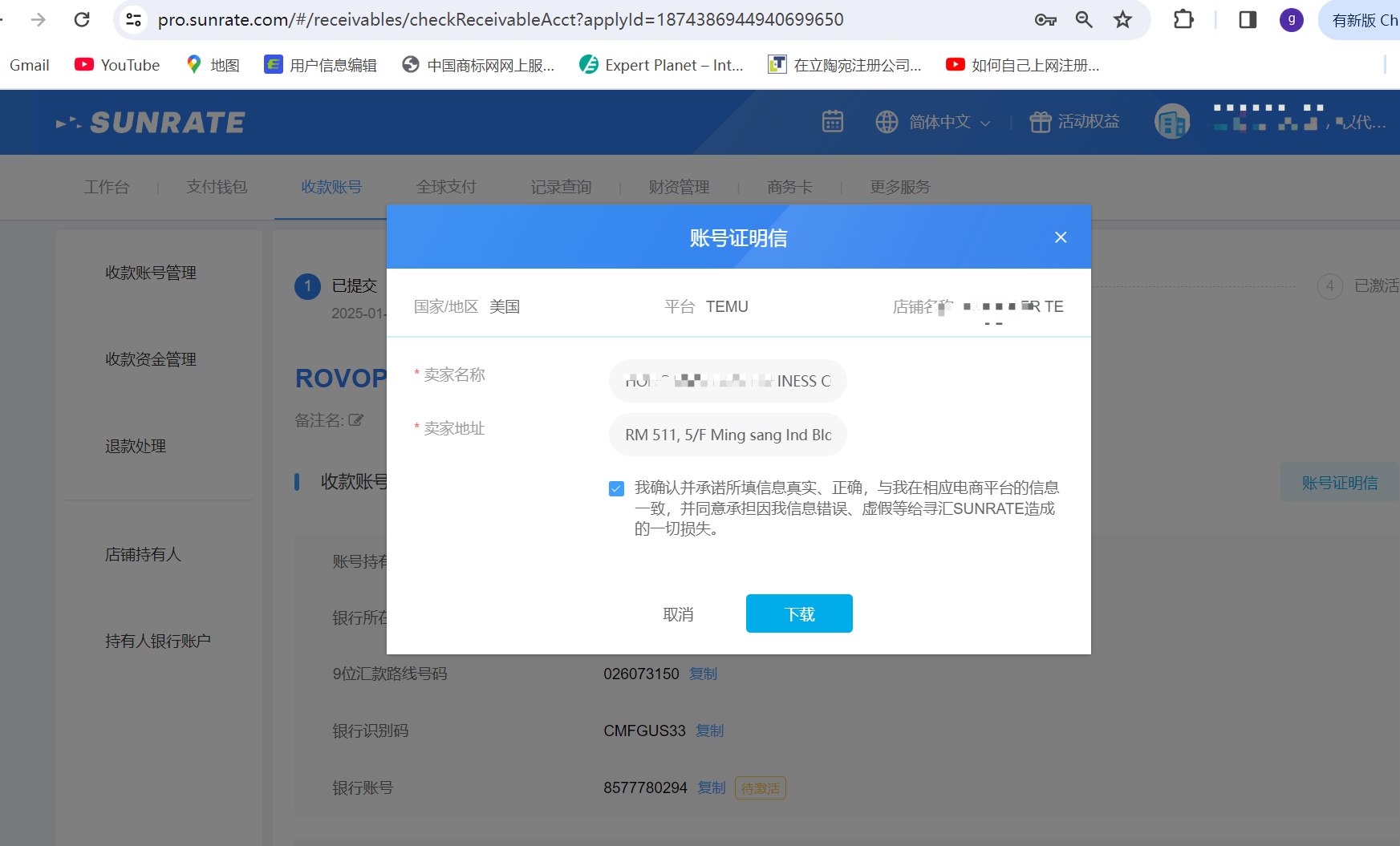Click the new Chrome version update button
1400x846 pixels.
pyautogui.click(x=1362, y=20)
